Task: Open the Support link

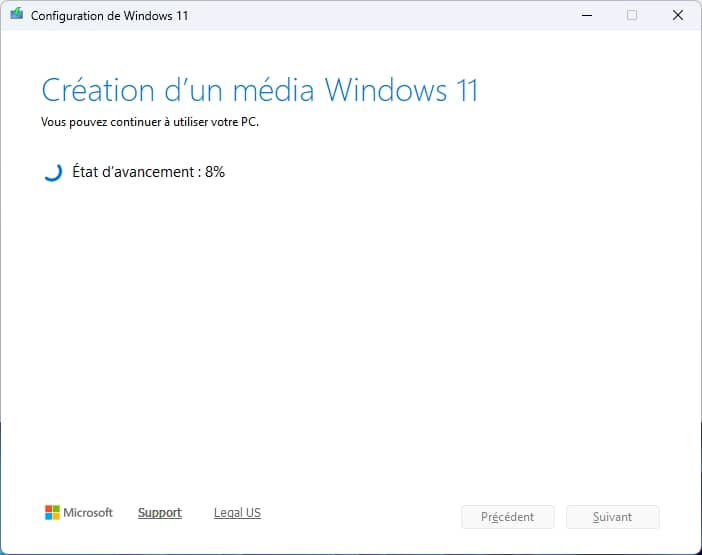Action: pyautogui.click(x=159, y=513)
